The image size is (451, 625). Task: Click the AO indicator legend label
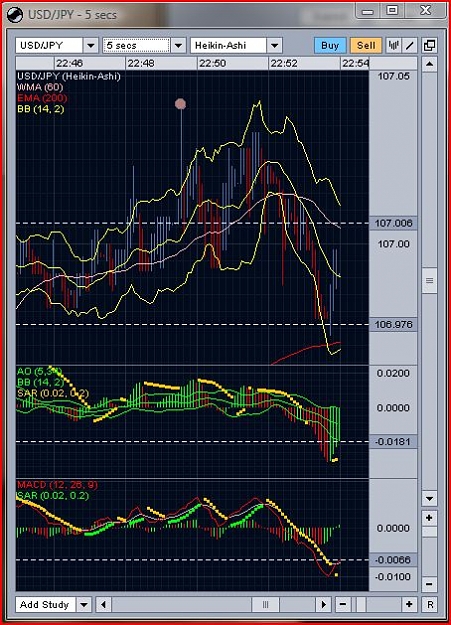pyautogui.click(x=39, y=371)
